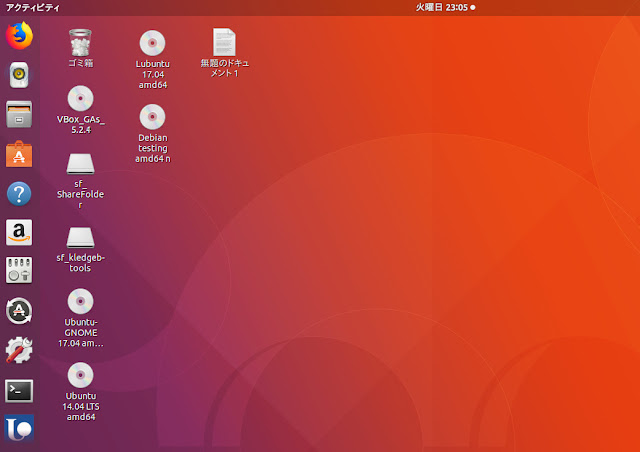The height and width of the screenshot is (452, 640).
Task: Open the dock icon with dials and knobs
Action: (x=19, y=270)
